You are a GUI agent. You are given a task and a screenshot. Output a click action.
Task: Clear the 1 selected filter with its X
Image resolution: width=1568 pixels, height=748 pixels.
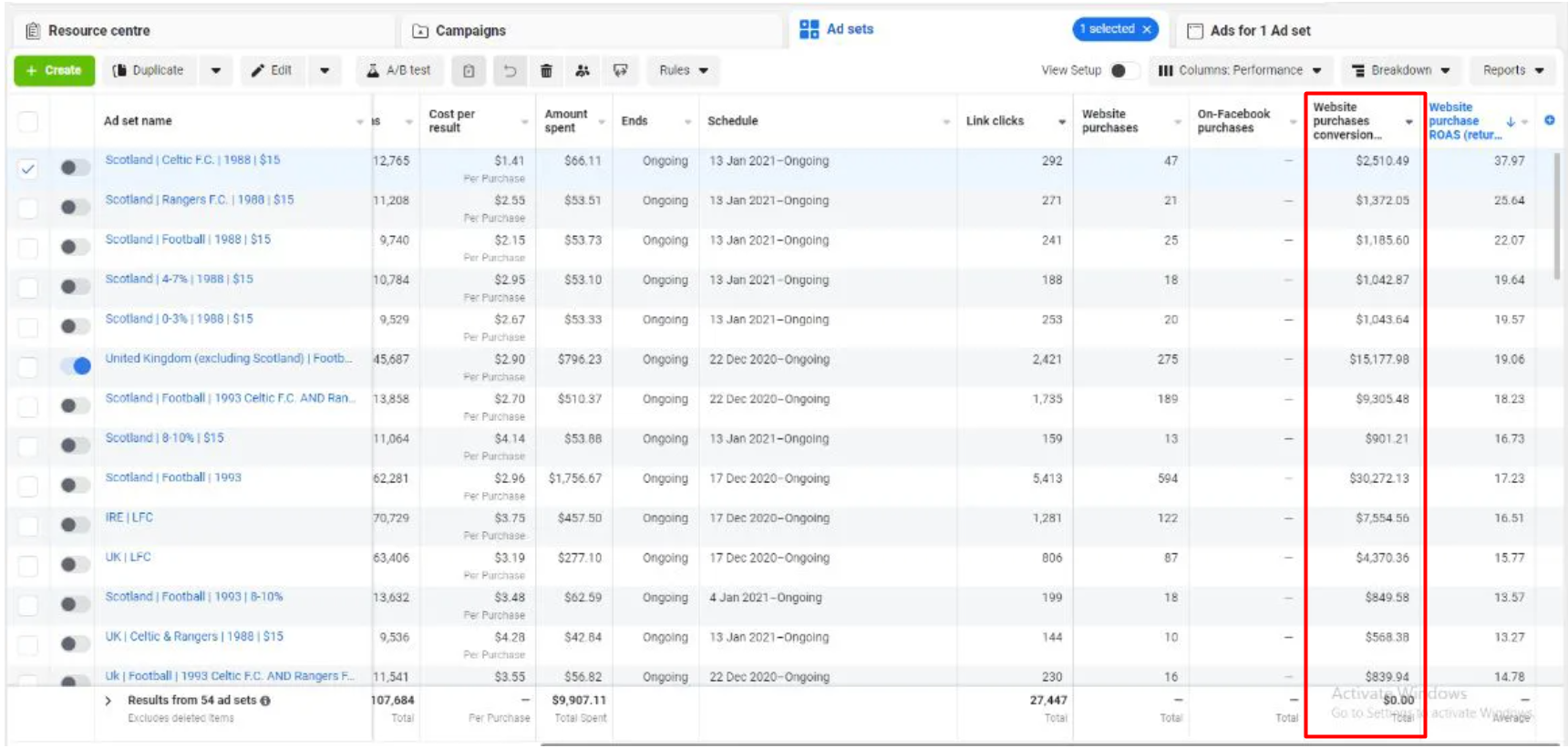point(1147,29)
